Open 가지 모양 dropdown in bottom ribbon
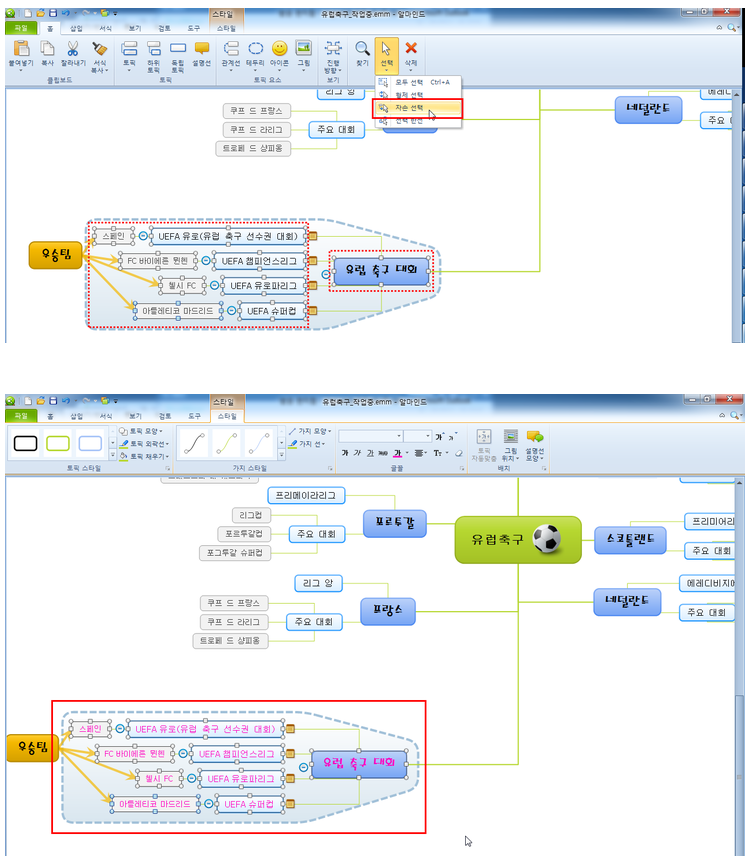This screenshot has width=751, height=856. [310, 431]
